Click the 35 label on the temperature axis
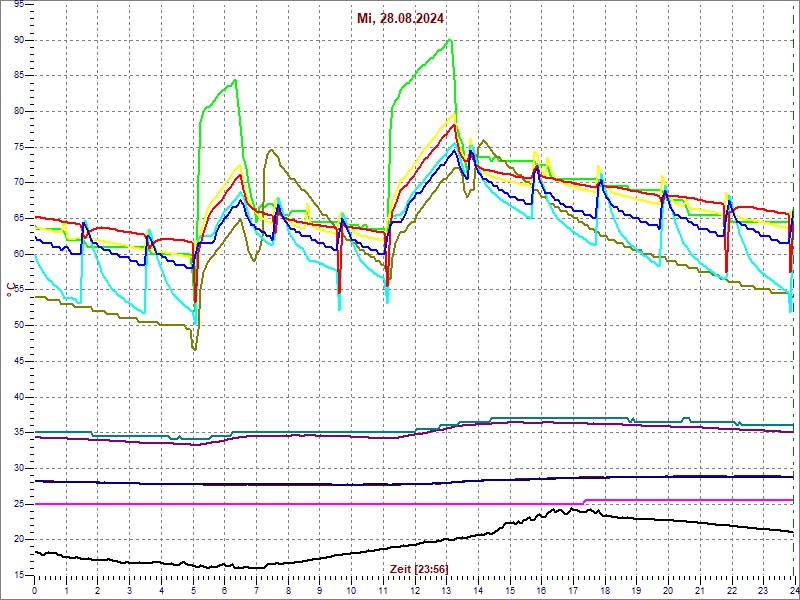The height and width of the screenshot is (600, 800). [17, 433]
